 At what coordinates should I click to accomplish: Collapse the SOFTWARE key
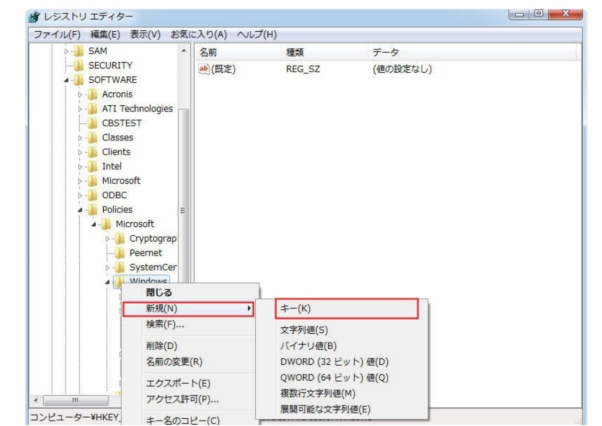point(66,80)
